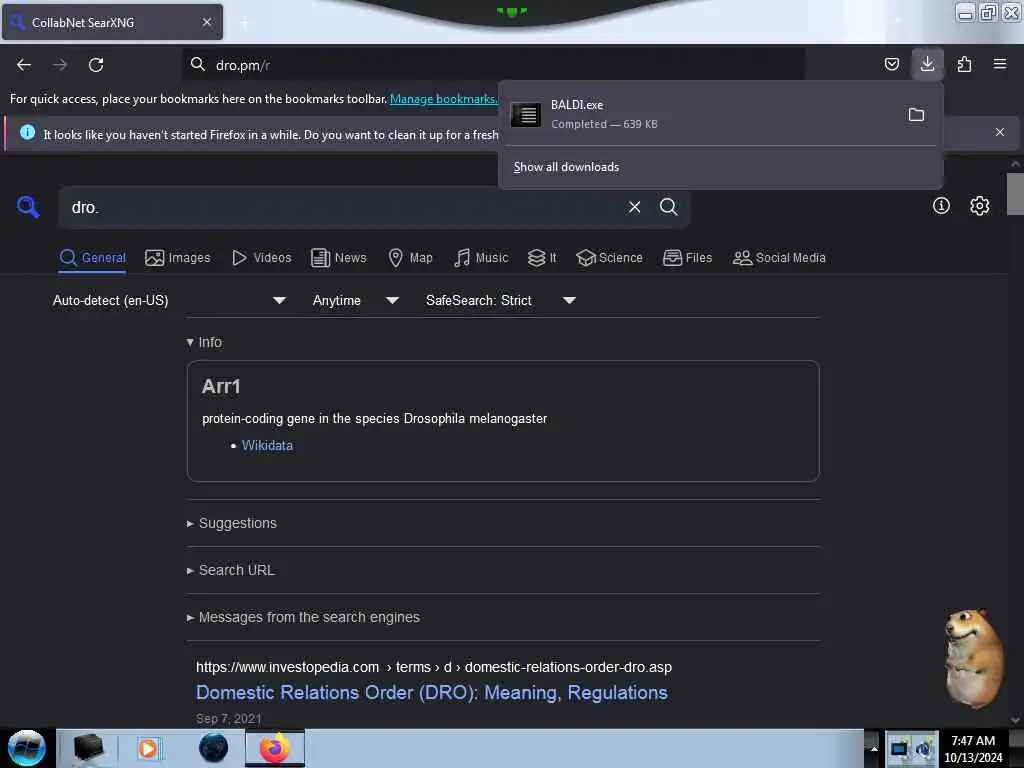This screenshot has width=1024, height=768.
Task: Open the dark globe taskbar icon
Action: pos(213,748)
